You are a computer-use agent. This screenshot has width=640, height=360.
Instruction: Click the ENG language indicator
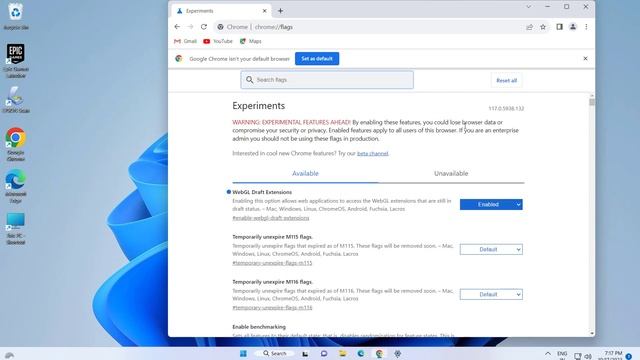pyautogui.click(x=562, y=354)
